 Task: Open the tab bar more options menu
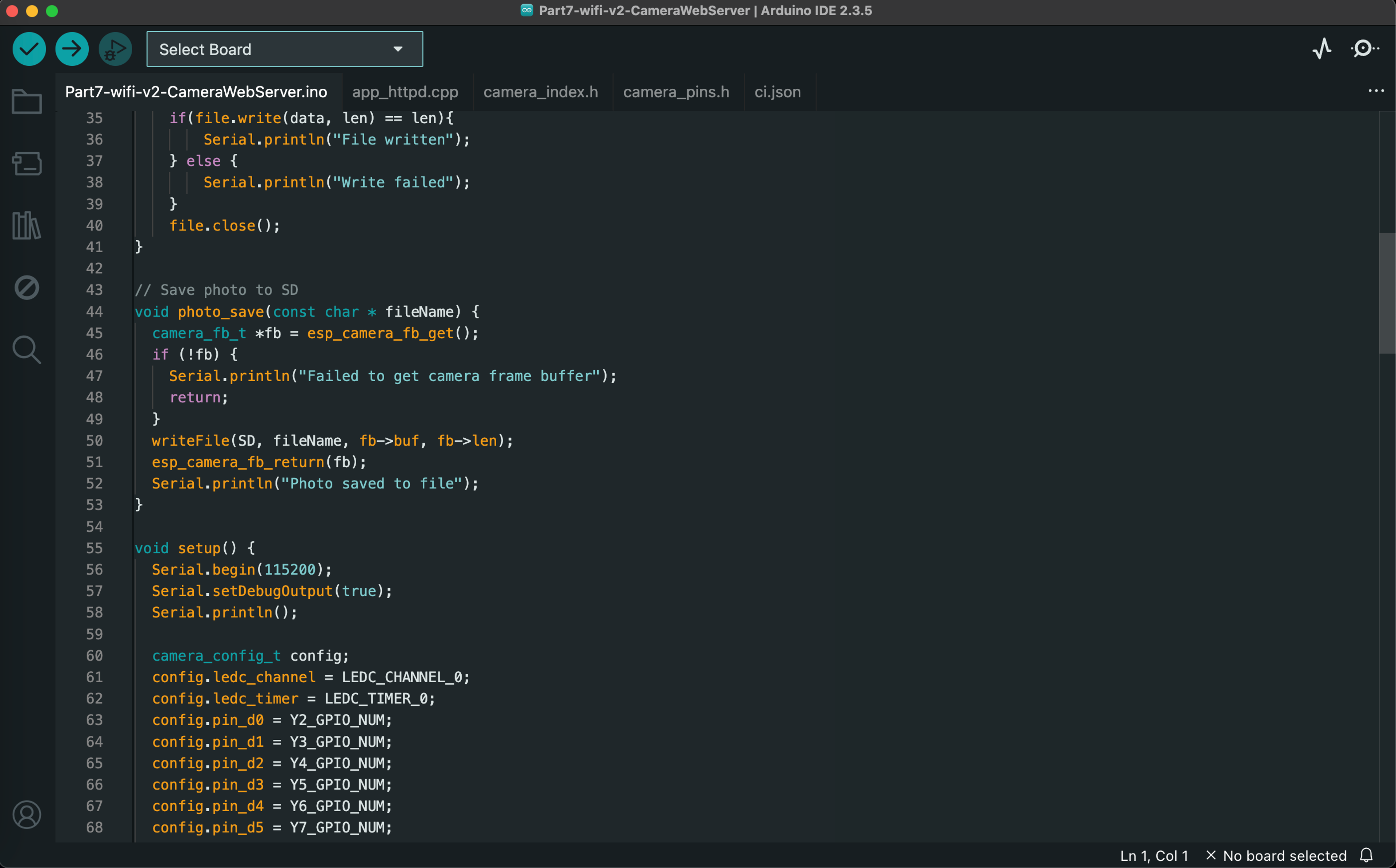[x=1376, y=91]
